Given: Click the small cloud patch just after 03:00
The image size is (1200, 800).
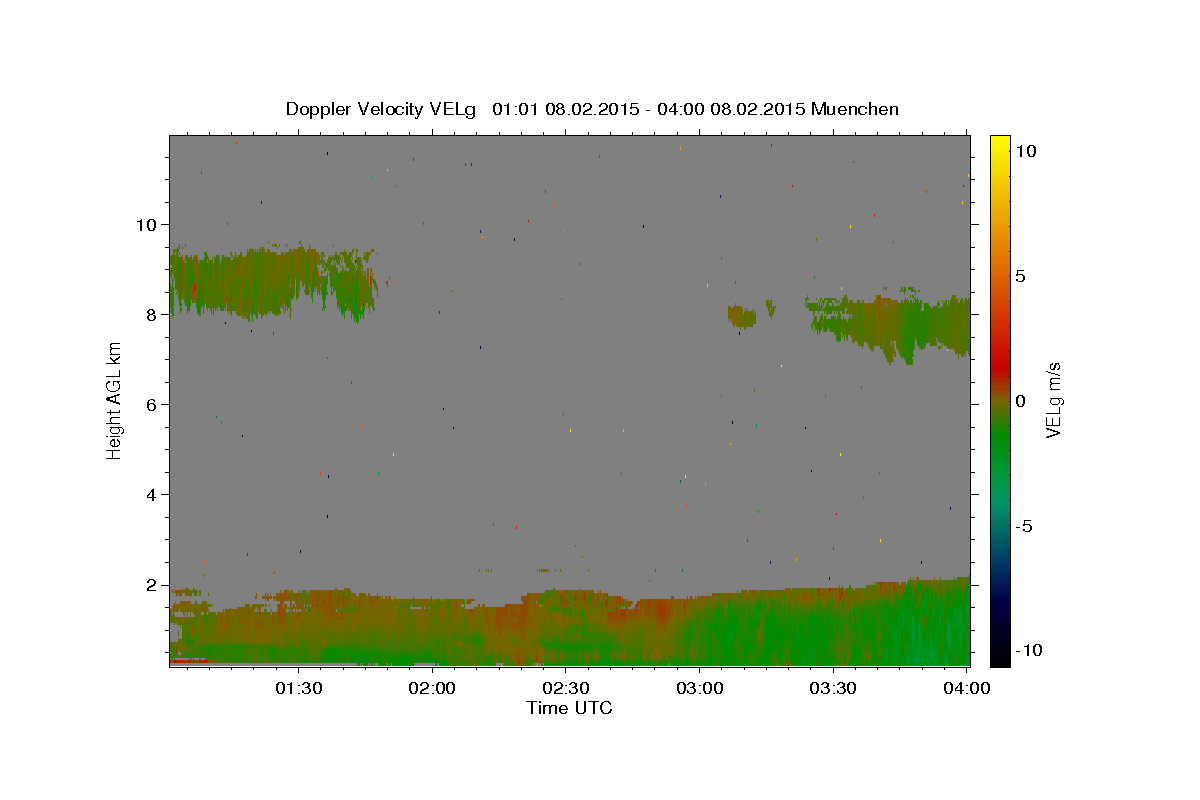Looking at the screenshot, I should [x=742, y=316].
